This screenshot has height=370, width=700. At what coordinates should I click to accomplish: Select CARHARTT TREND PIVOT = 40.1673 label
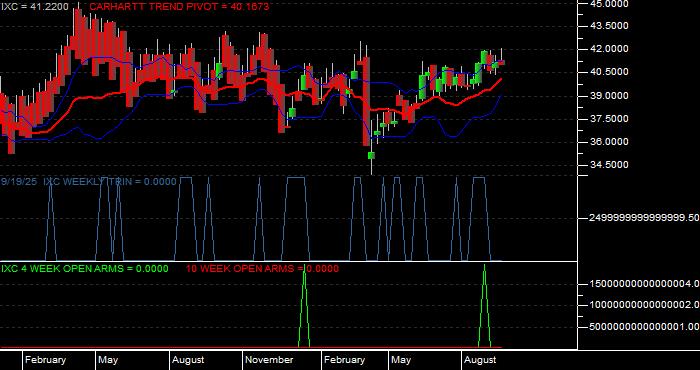pyautogui.click(x=179, y=6)
